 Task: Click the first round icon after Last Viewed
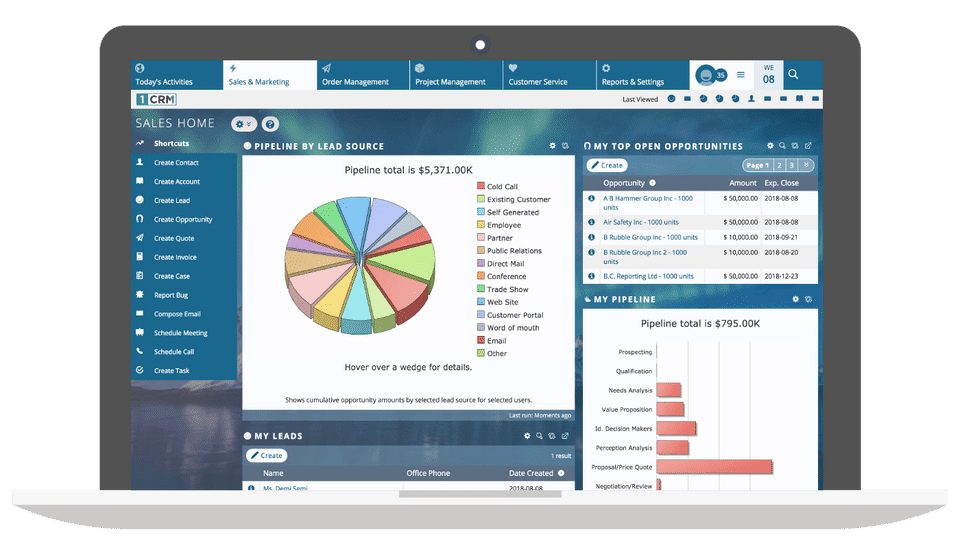671,99
